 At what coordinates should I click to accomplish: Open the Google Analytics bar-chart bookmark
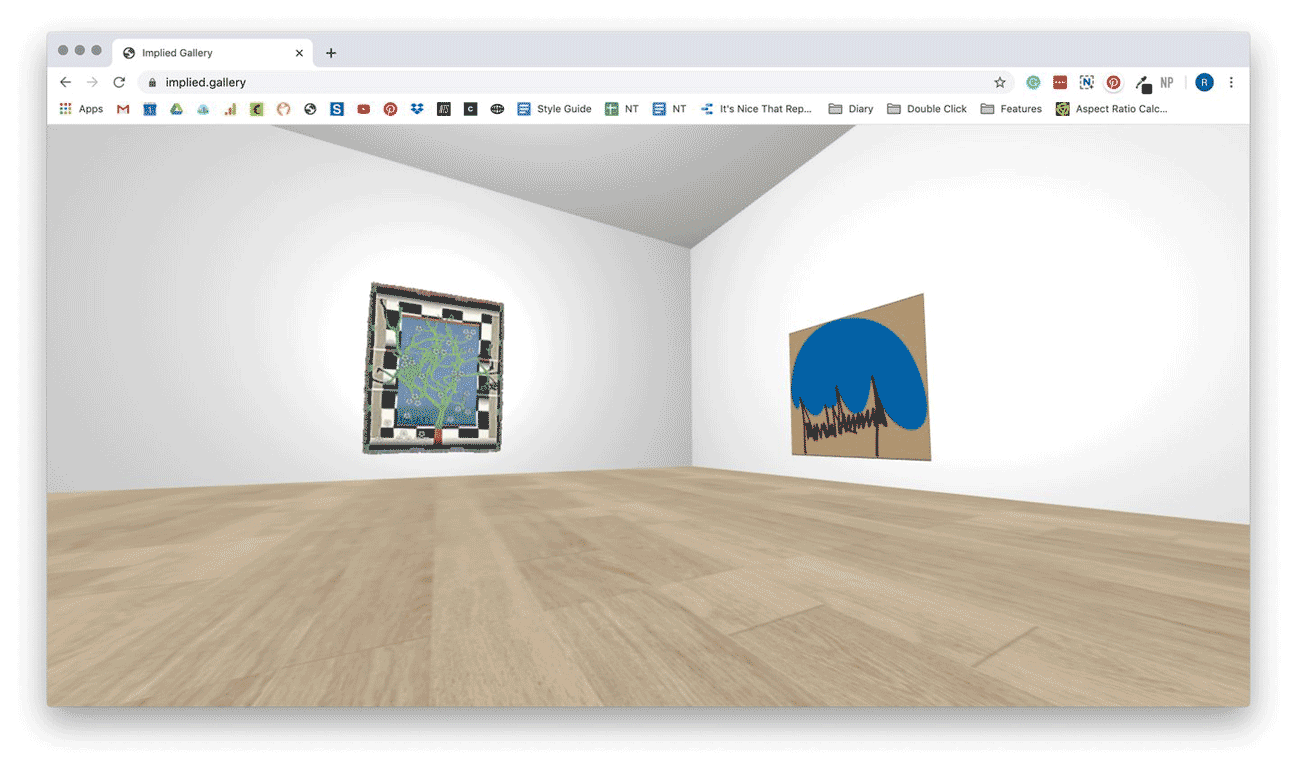[230, 109]
